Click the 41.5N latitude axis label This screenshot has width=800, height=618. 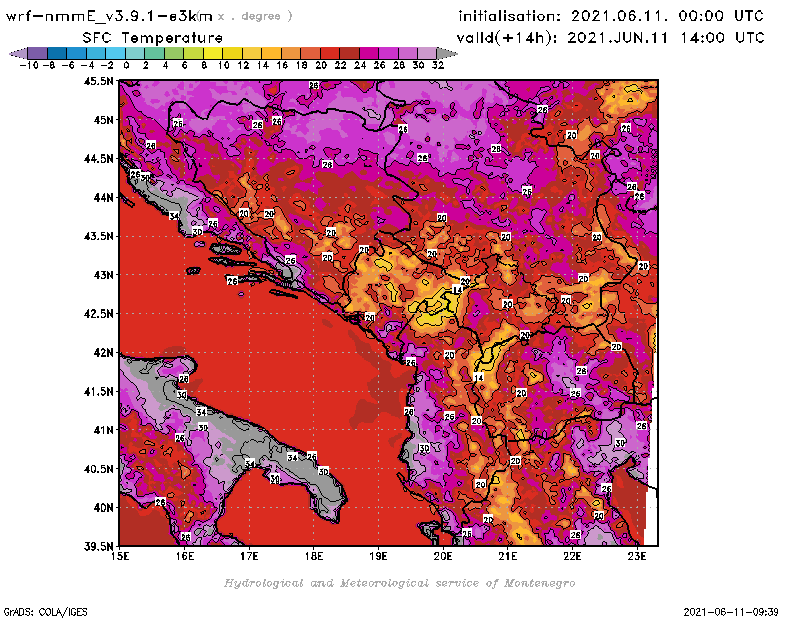98,391
